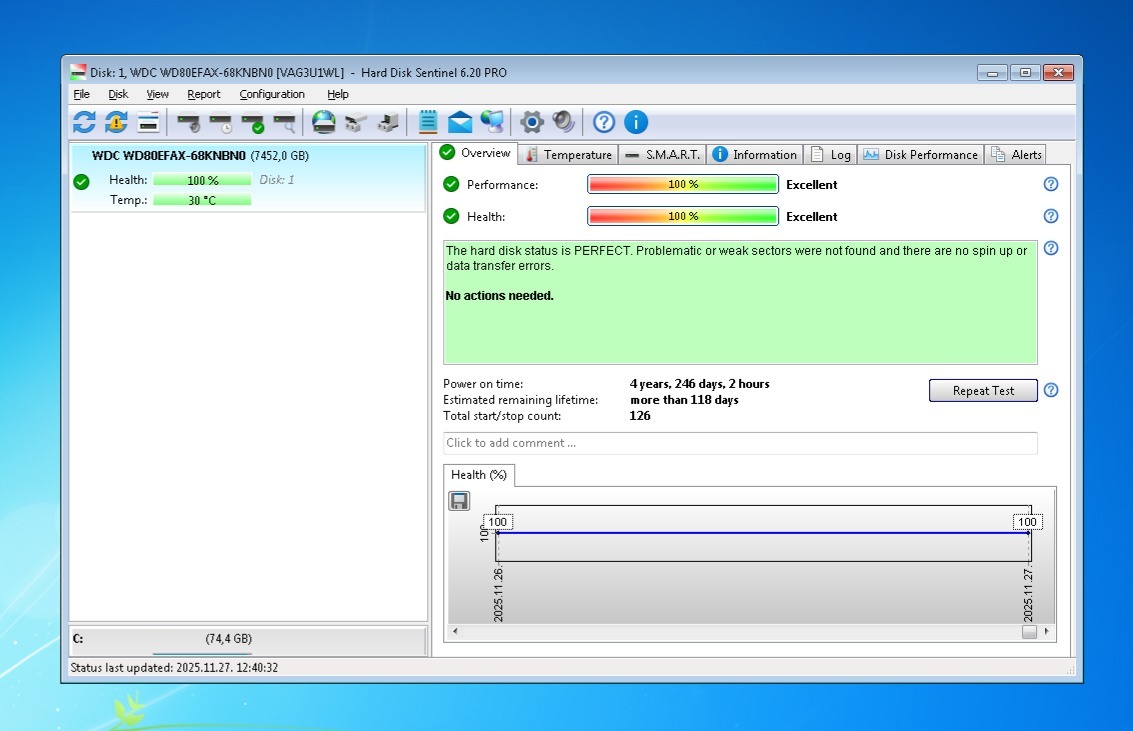Viewport: 1133px width, 731px height.
Task: Open the Configuration menu
Action: tap(272, 94)
